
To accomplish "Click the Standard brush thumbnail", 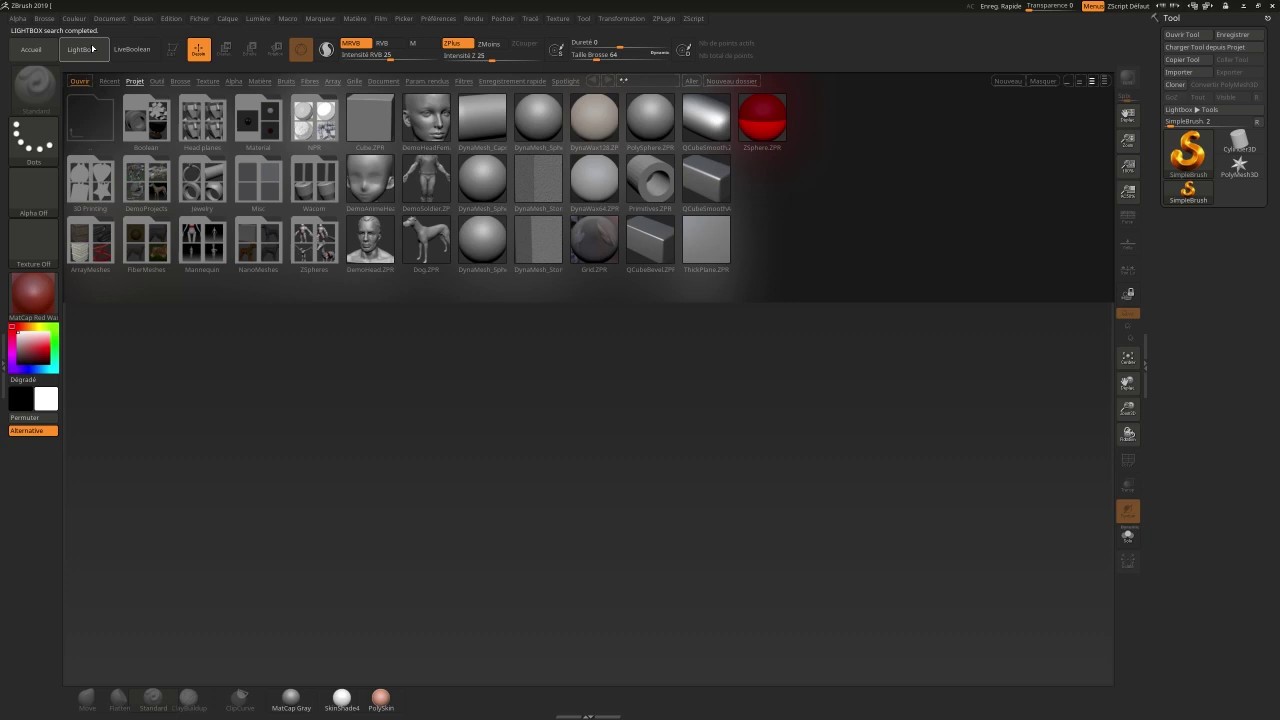I will coord(34,88).
